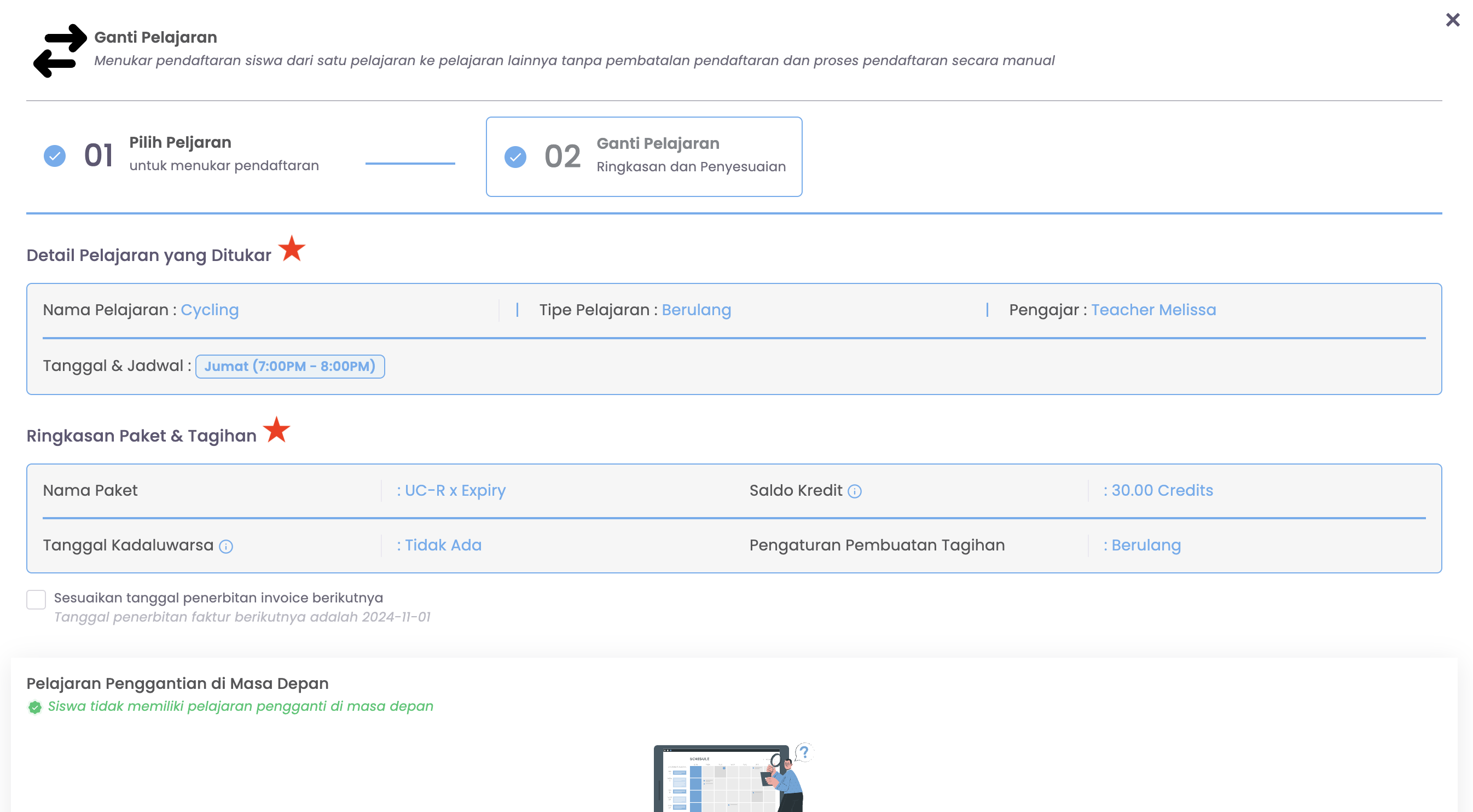Click green verified badge under Pelajaran Penggantian
Image resolution: width=1473 pixels, height=812 pixels.
point(35,707)
